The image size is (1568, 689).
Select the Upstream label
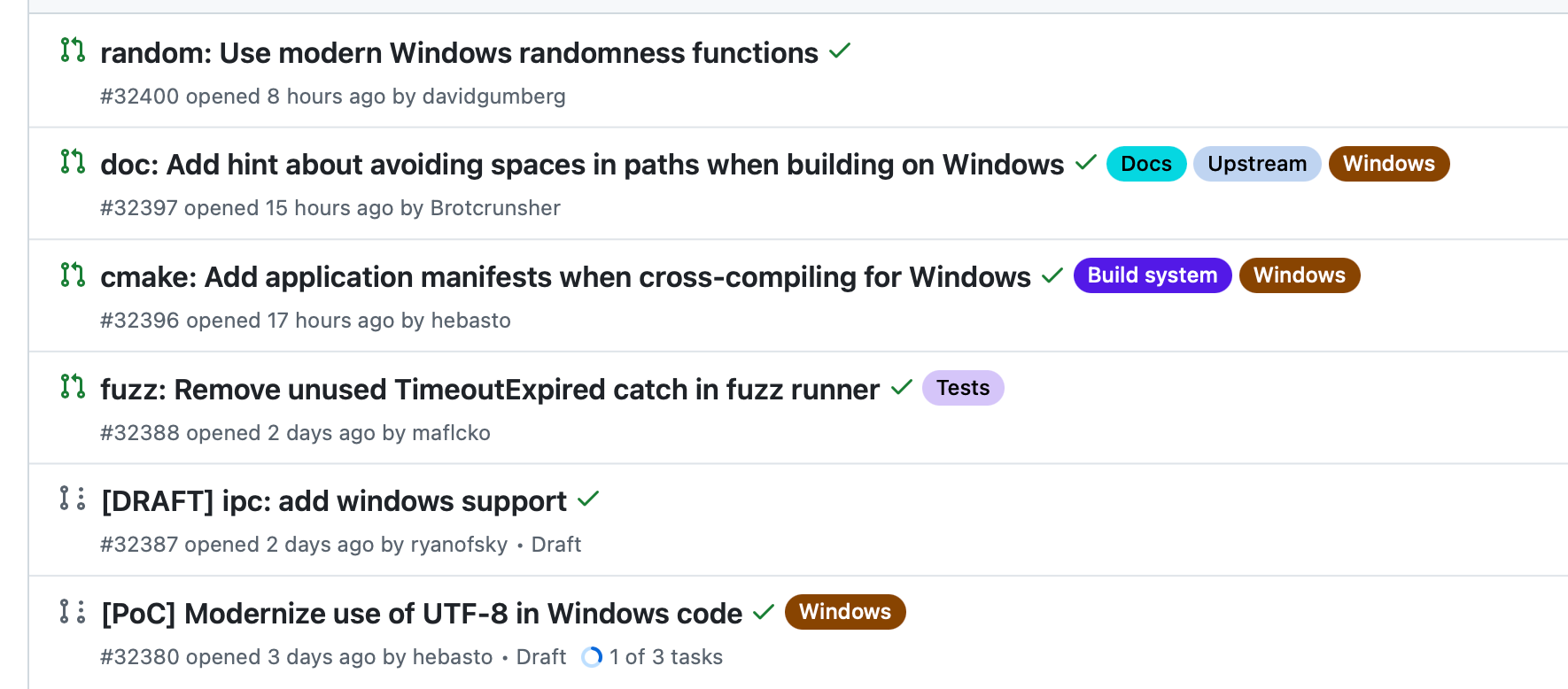point(1257,164)
